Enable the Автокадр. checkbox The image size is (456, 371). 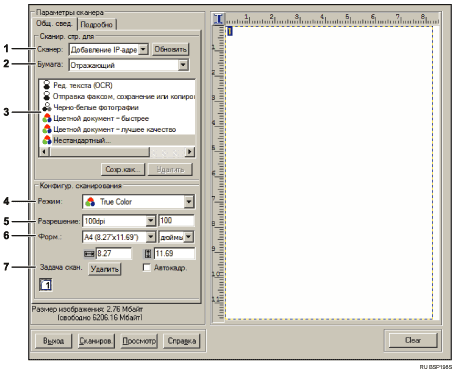(x=147, y=267)
